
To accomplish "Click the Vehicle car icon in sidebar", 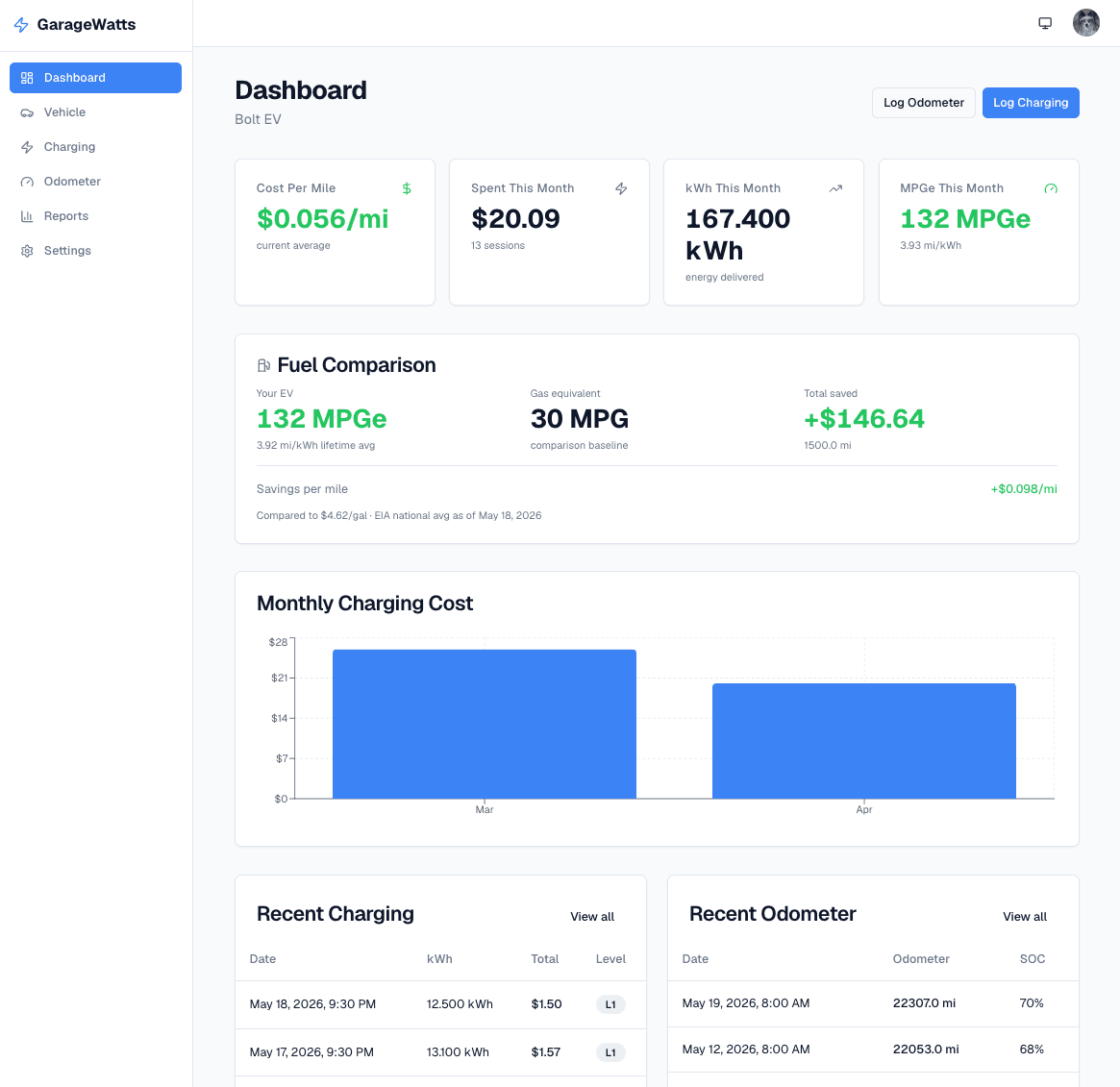I will pyautogui.click(x=27, y=112).
